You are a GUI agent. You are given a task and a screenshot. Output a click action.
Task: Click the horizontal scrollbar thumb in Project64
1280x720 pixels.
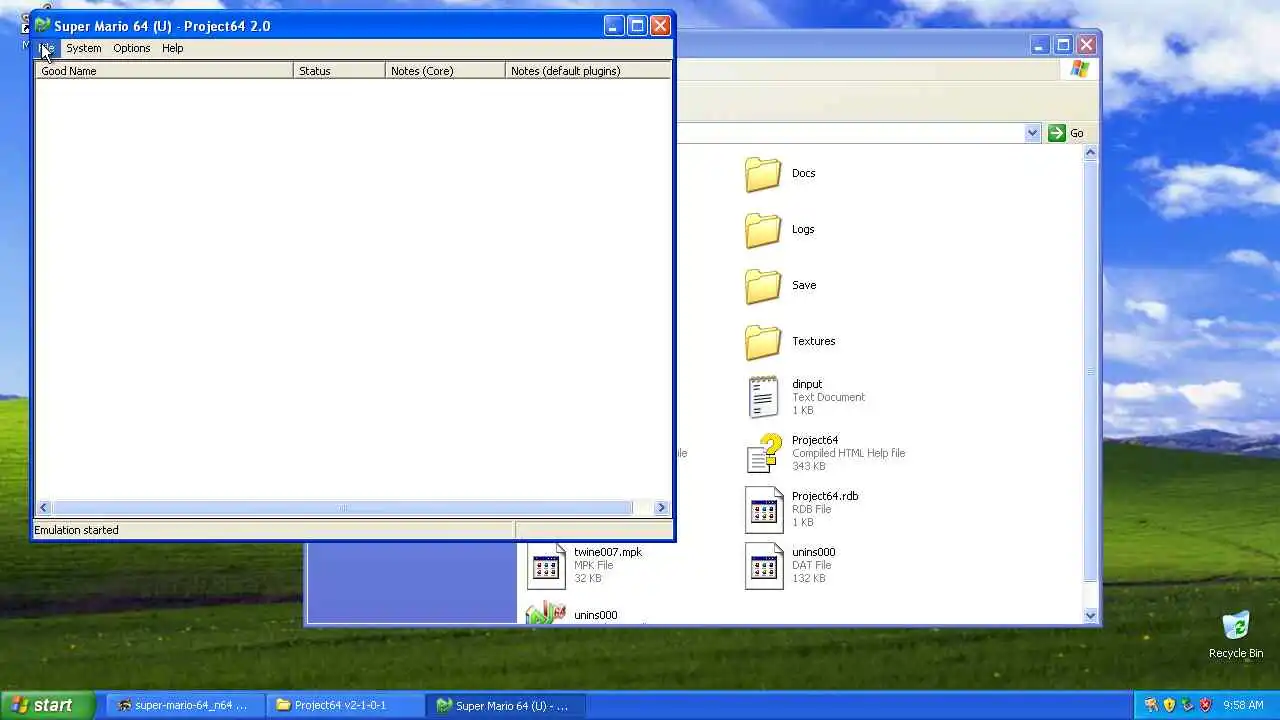click(x=342, y=508)
